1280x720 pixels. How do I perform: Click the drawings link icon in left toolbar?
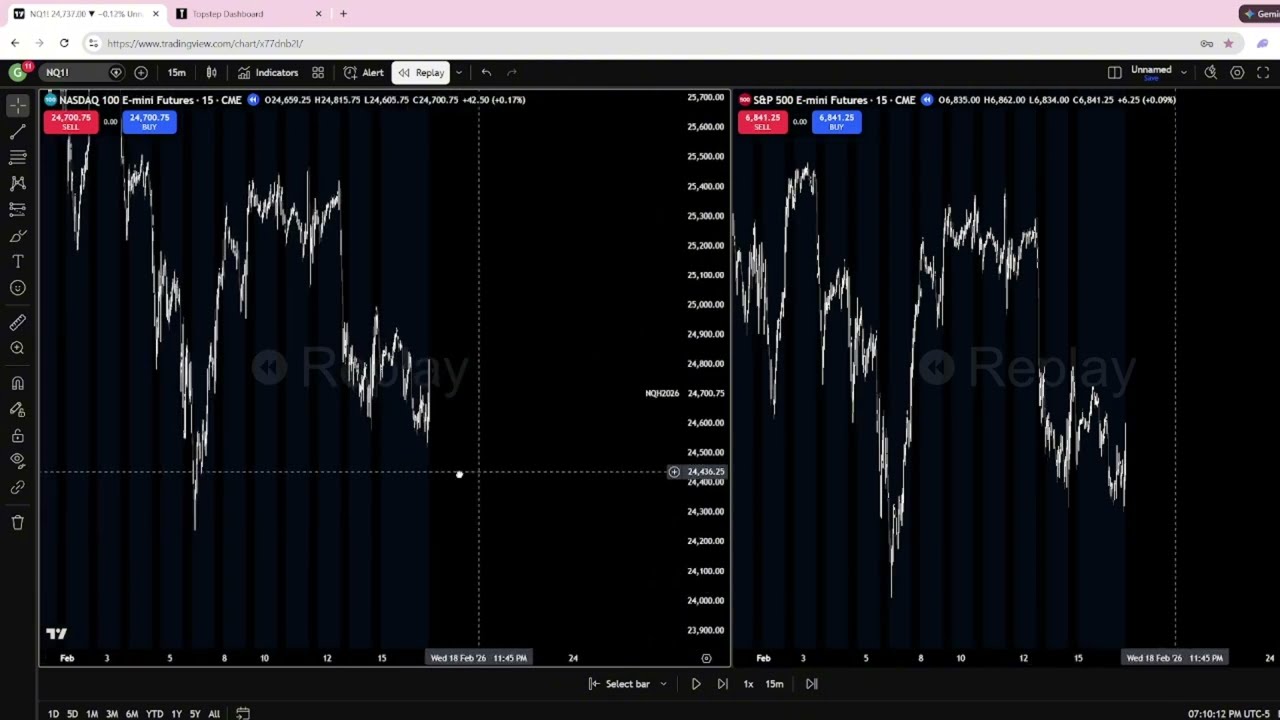[17, 487]
